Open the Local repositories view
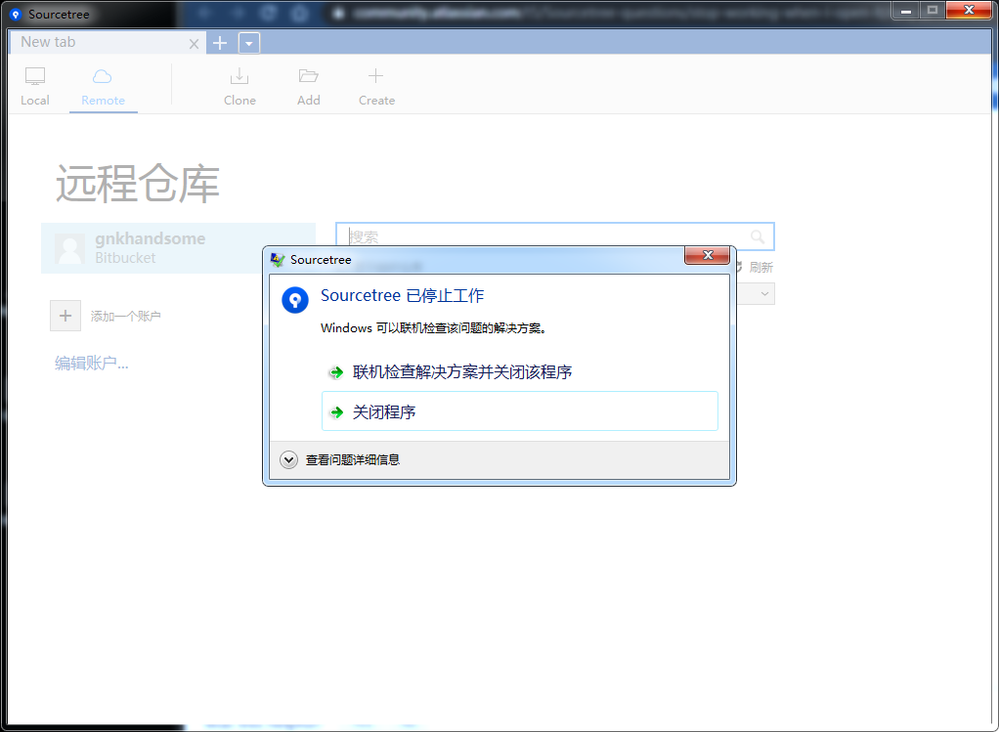The image size is (999, 732). coord(34,87)
